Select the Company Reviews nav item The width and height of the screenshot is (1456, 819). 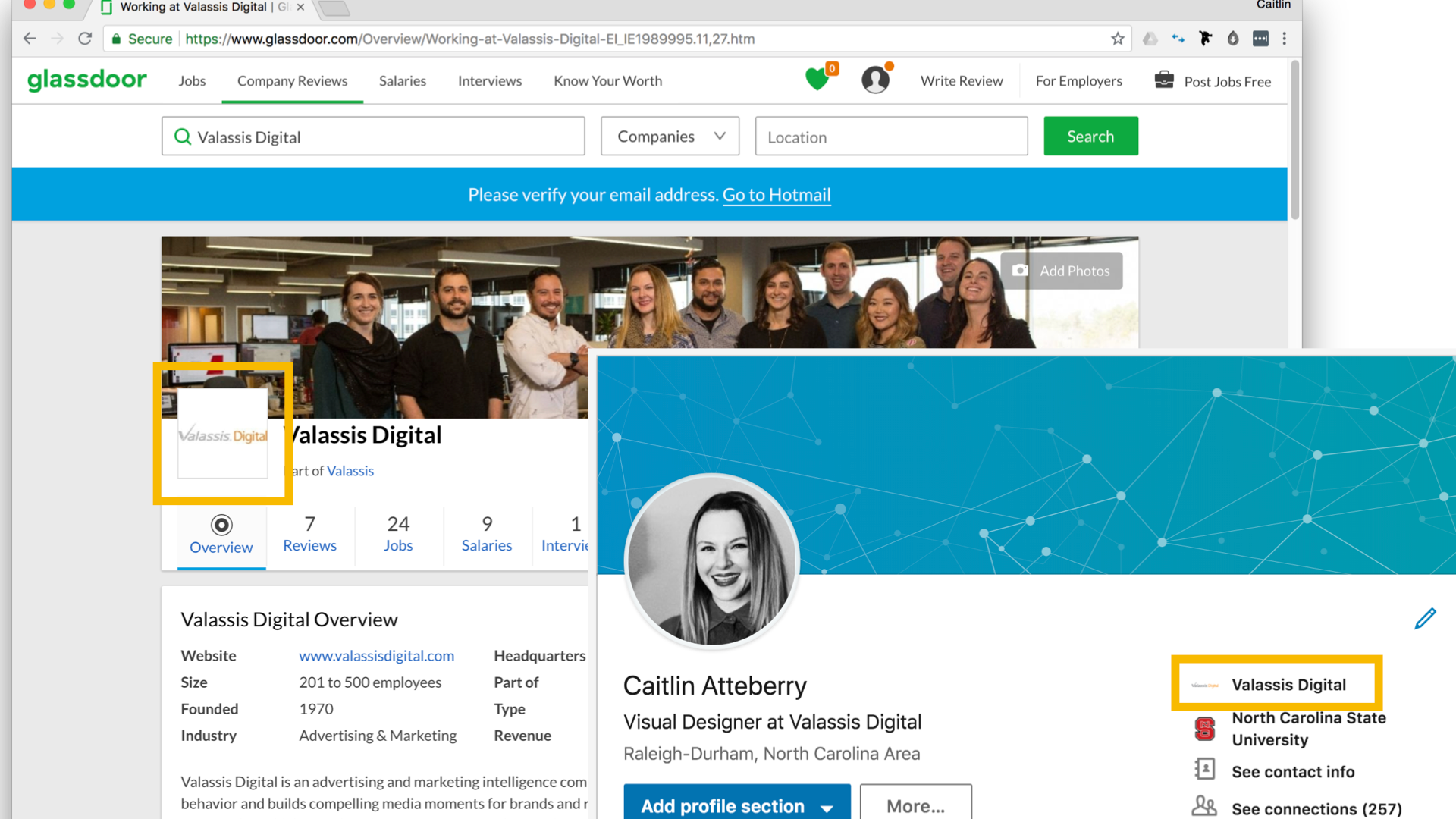[x=292, y=80]
